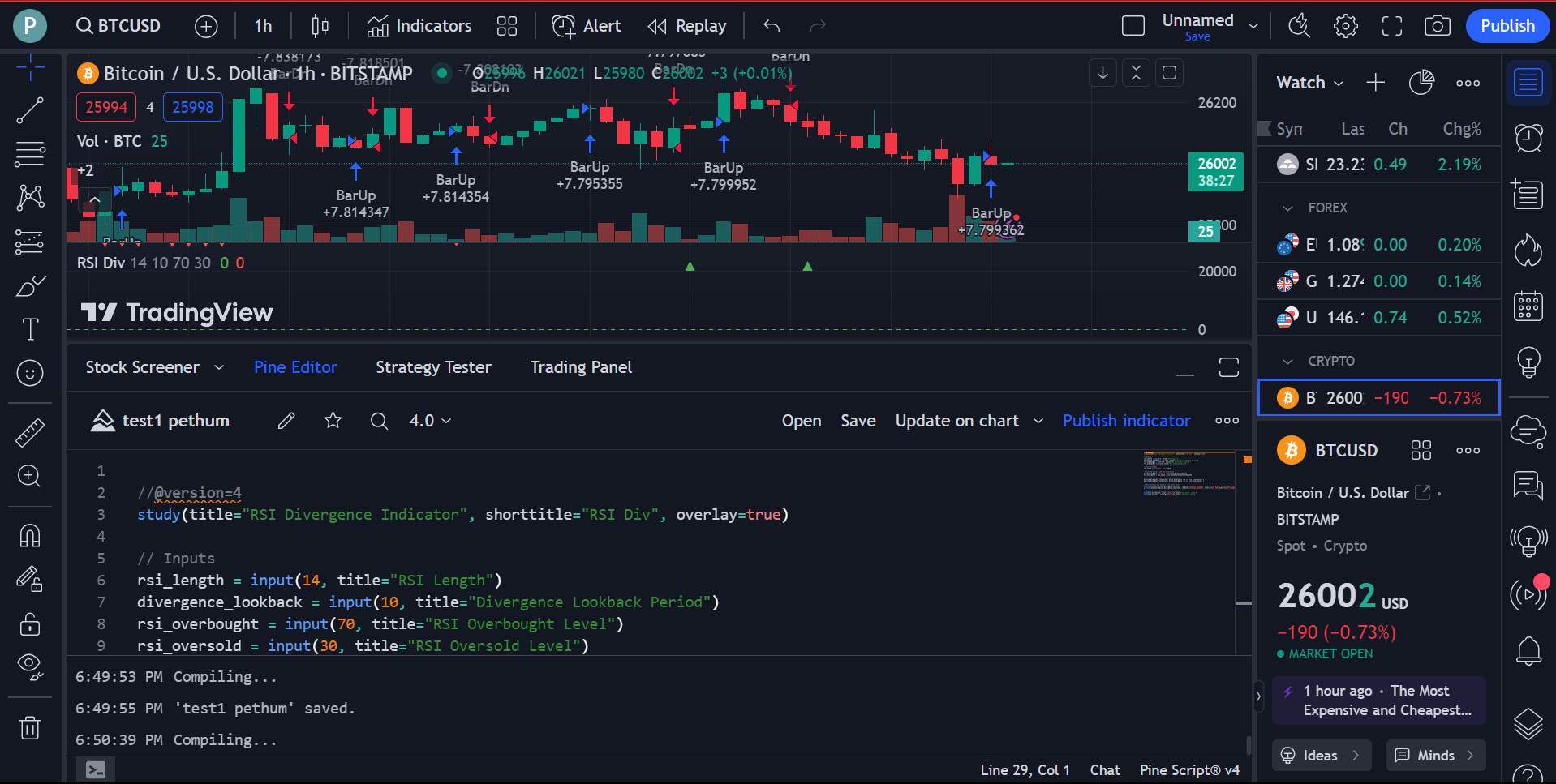
Task: Change the 1h time interval
Action: (263, 26)
